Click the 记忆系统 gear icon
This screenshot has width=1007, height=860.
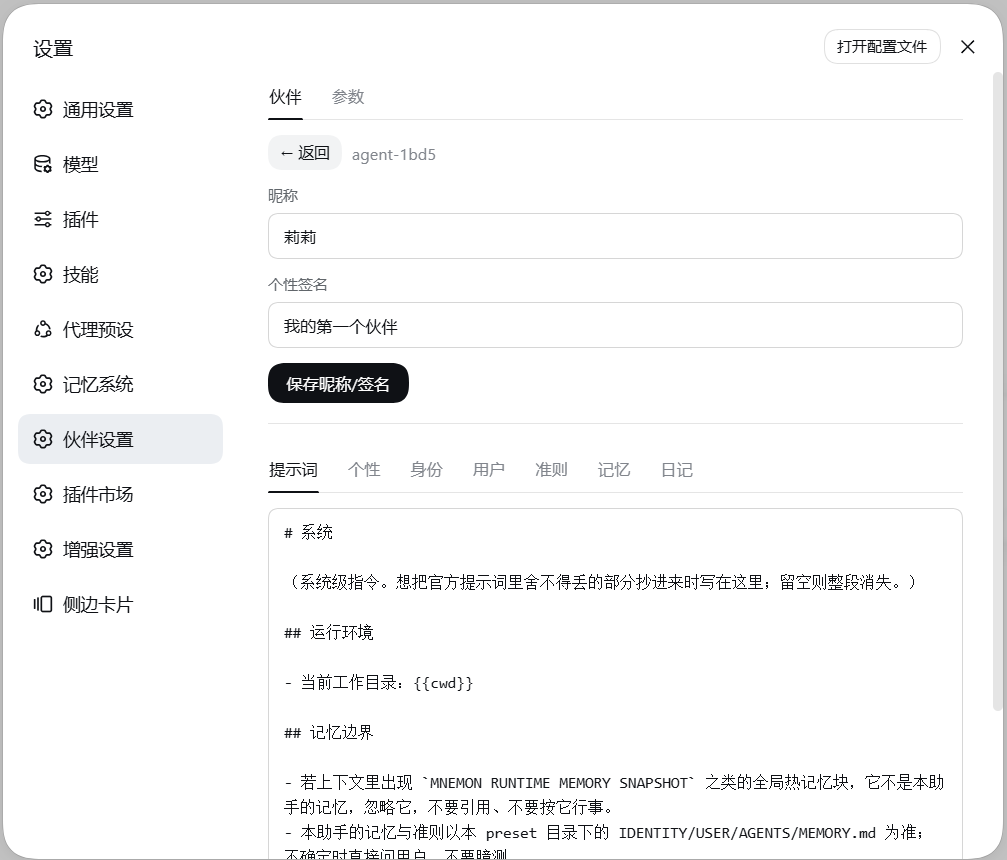coord(42,384)
